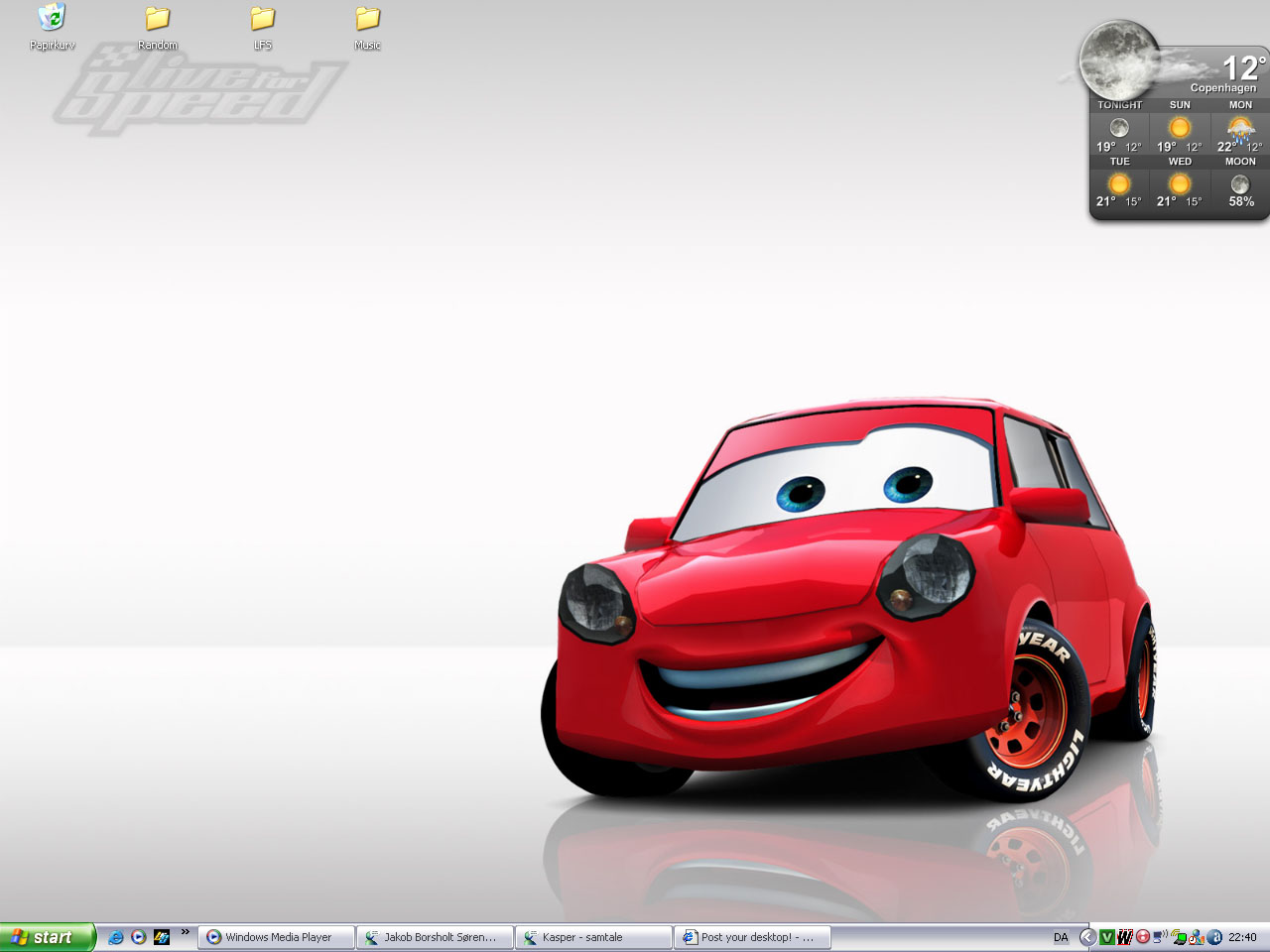Click the SUN forecast heading
This screenshot has width=1270, height=952.
pos(1180,105)
